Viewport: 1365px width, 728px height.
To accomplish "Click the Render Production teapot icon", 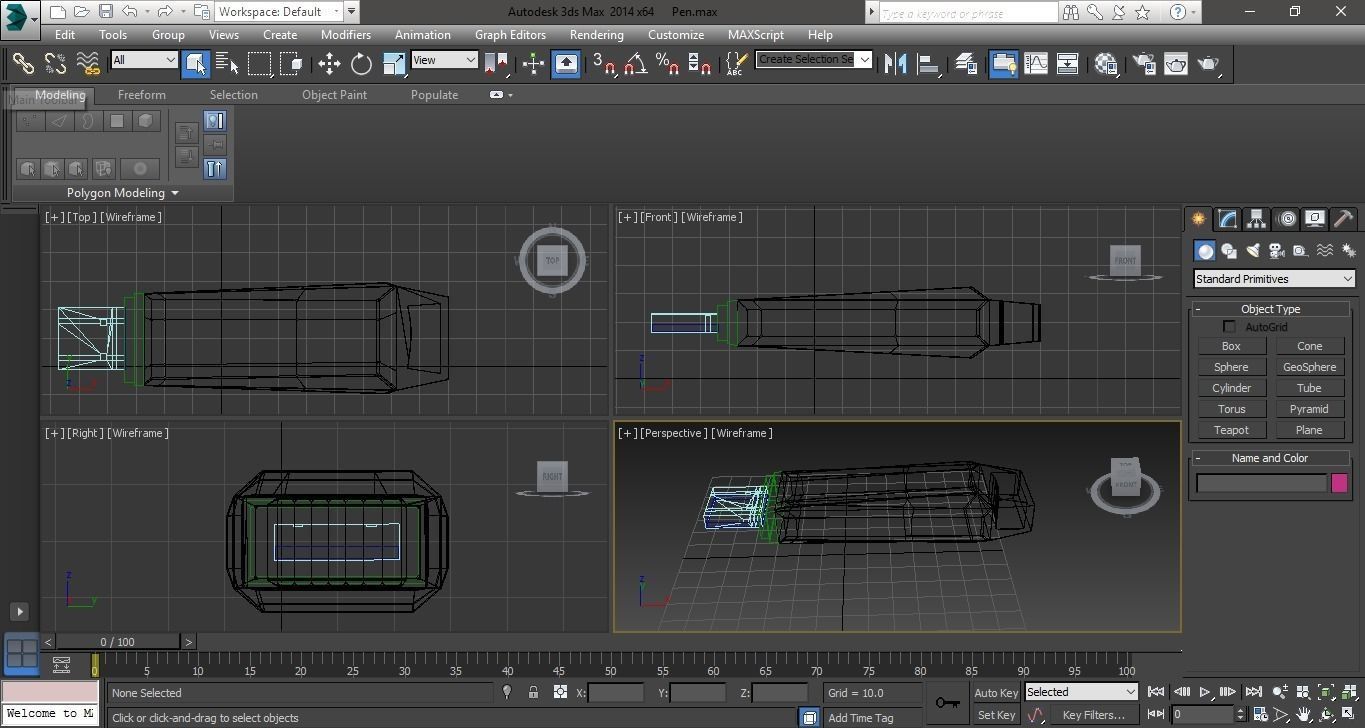I will coord(1209,63).
